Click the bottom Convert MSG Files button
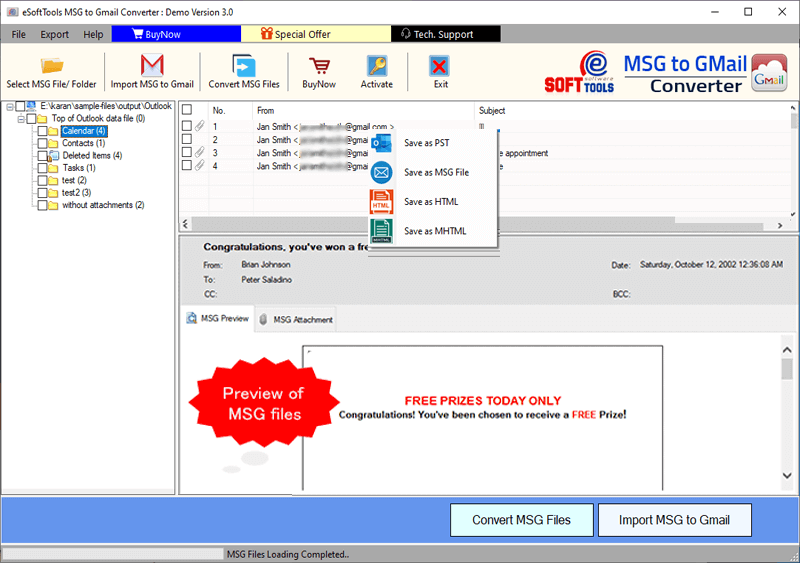 tap(521, 520)
